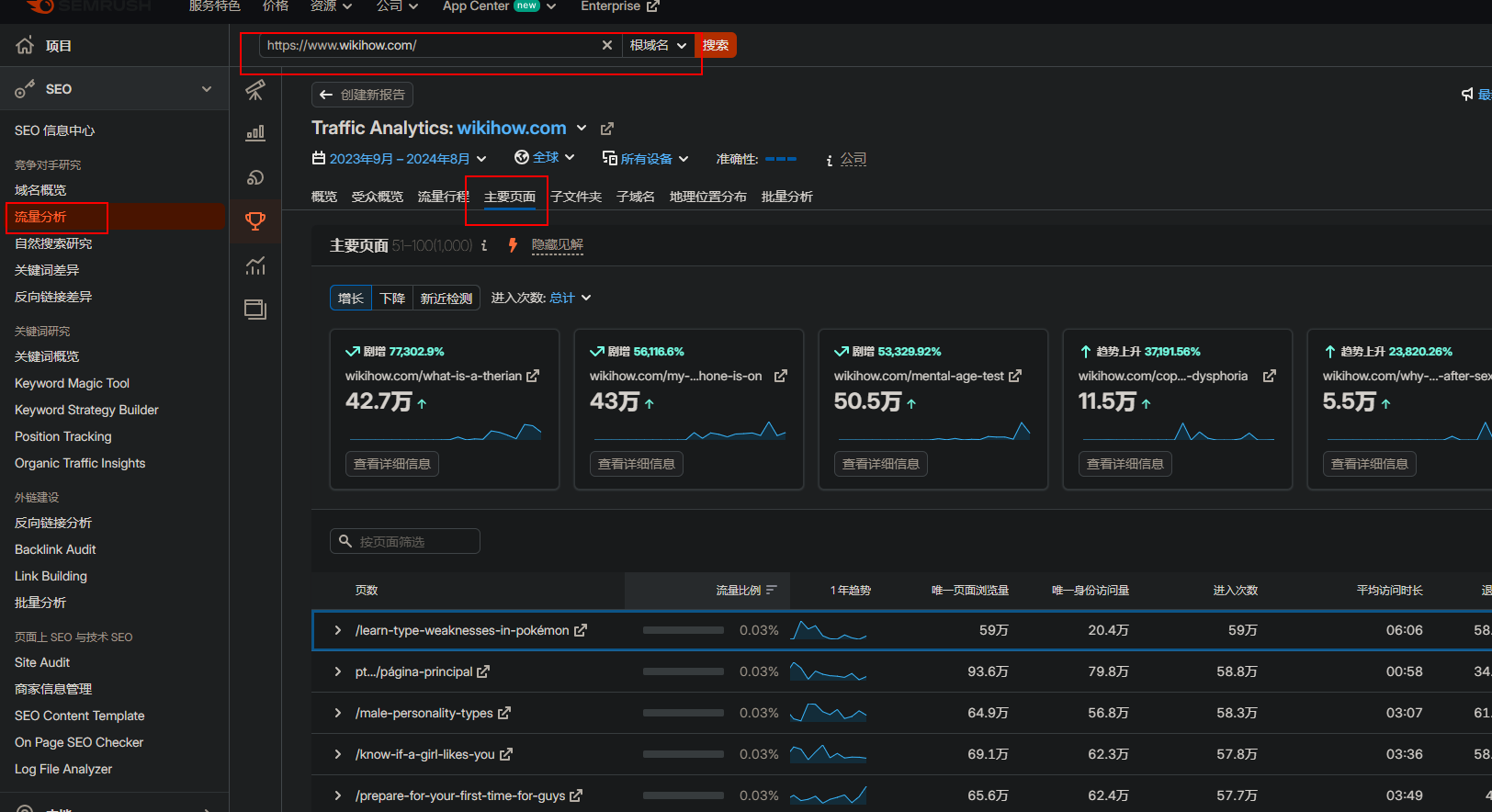Viewport: 1492px width, 812px height.
Task: Open the 根域名 dropdown
Action: point(658,45)
